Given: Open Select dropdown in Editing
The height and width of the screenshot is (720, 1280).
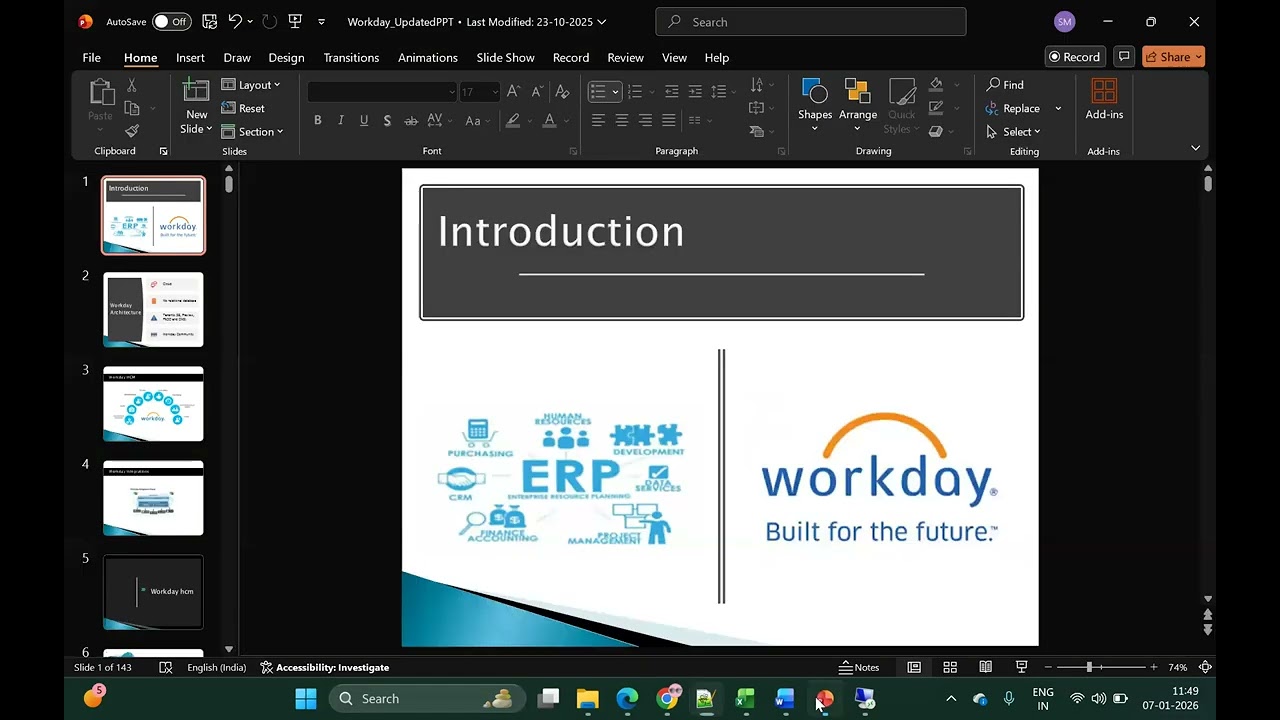Looking at the screenshot, I should coord(1013,131).
